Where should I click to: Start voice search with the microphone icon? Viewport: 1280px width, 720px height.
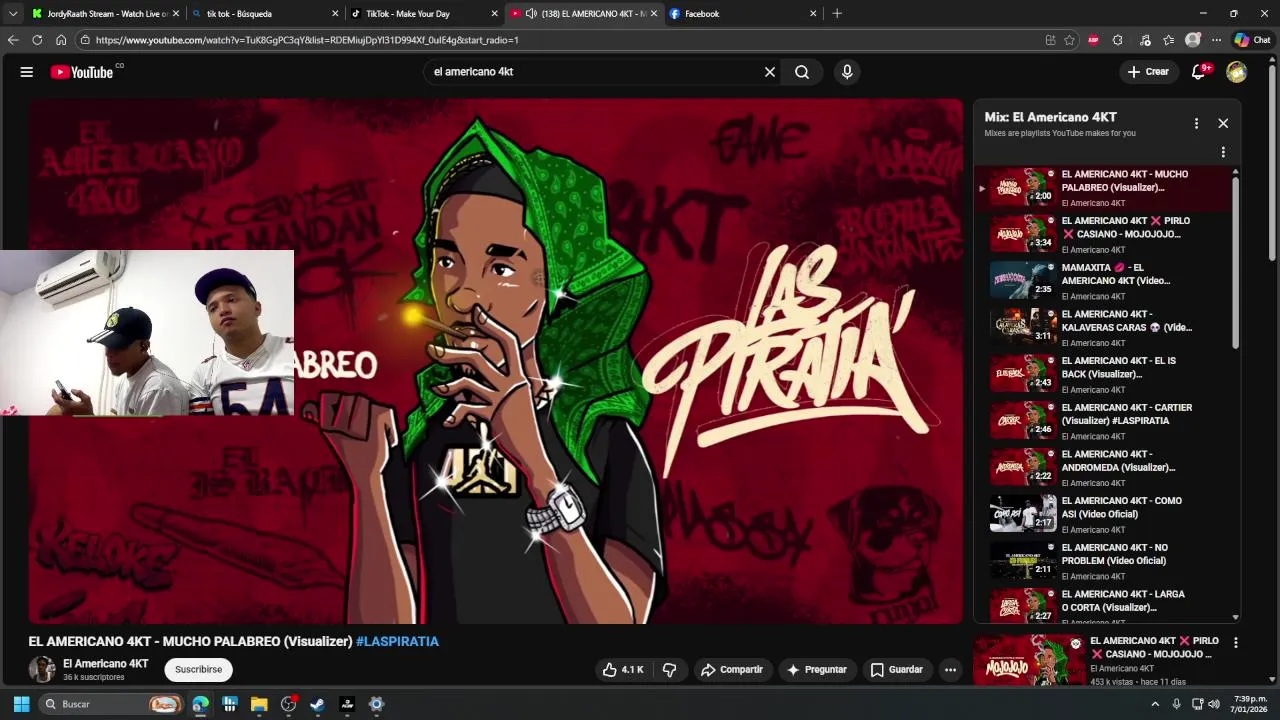pos(847,72)
